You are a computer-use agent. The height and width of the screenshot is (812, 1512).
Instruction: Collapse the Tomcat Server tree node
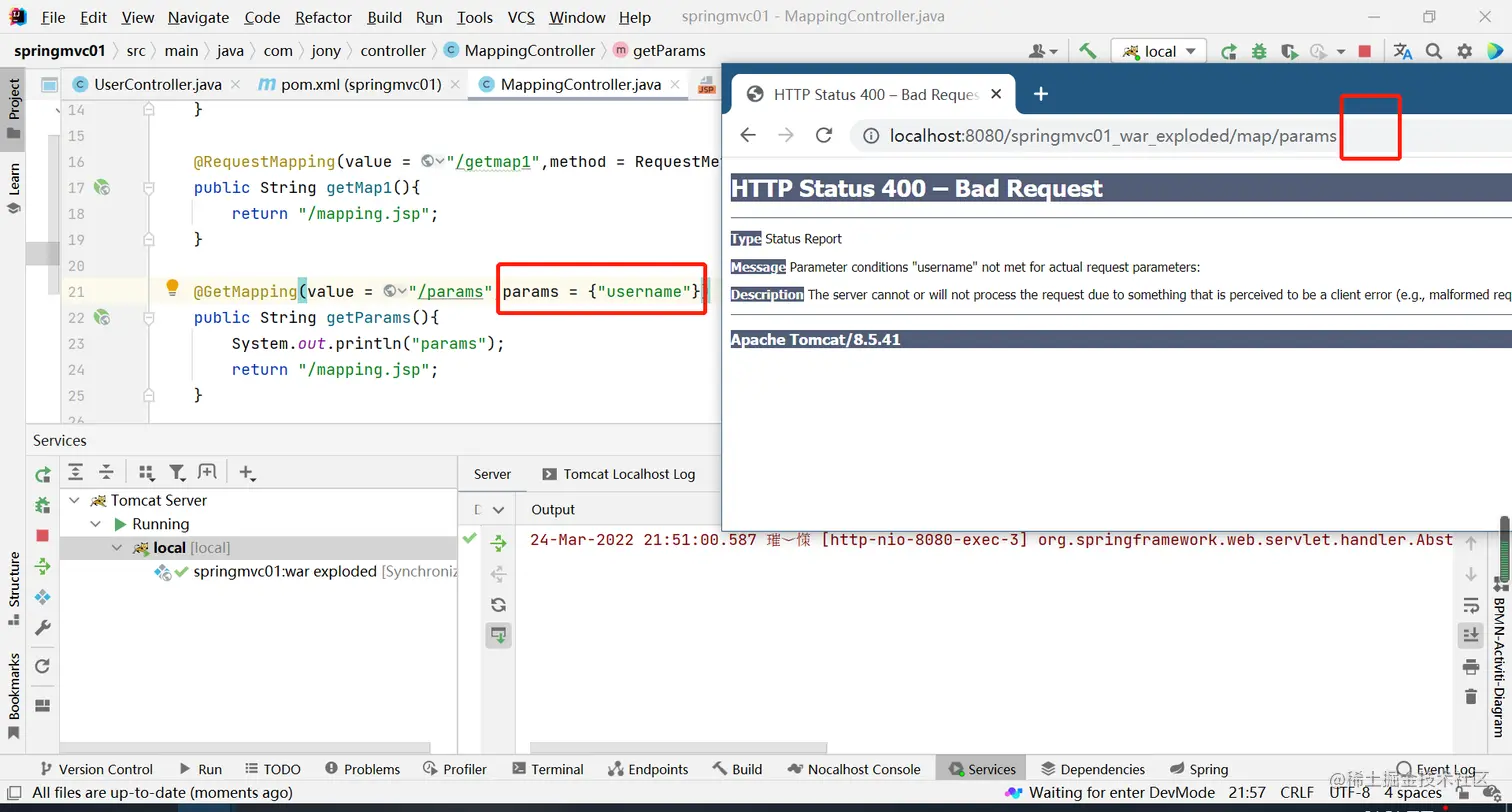[74, 500]
